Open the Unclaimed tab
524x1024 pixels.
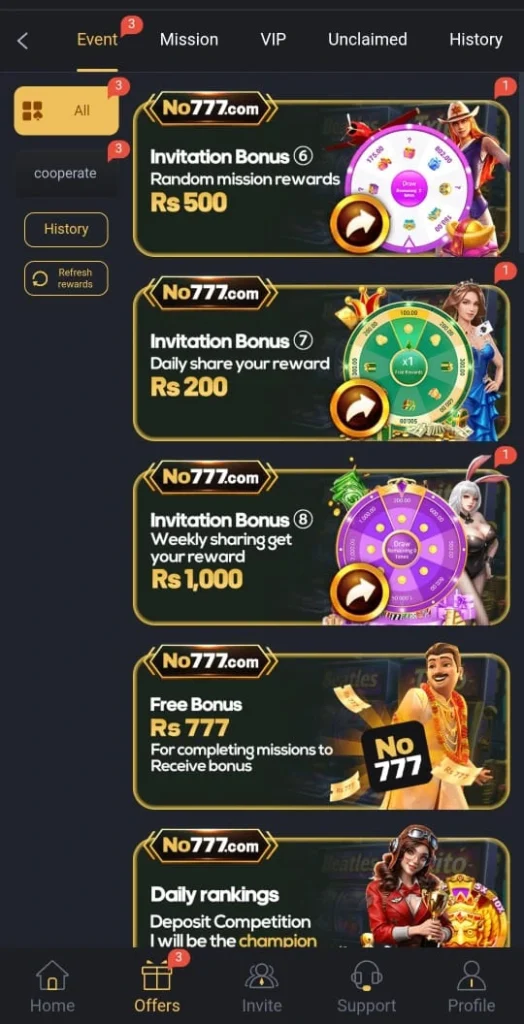[367, 40]
